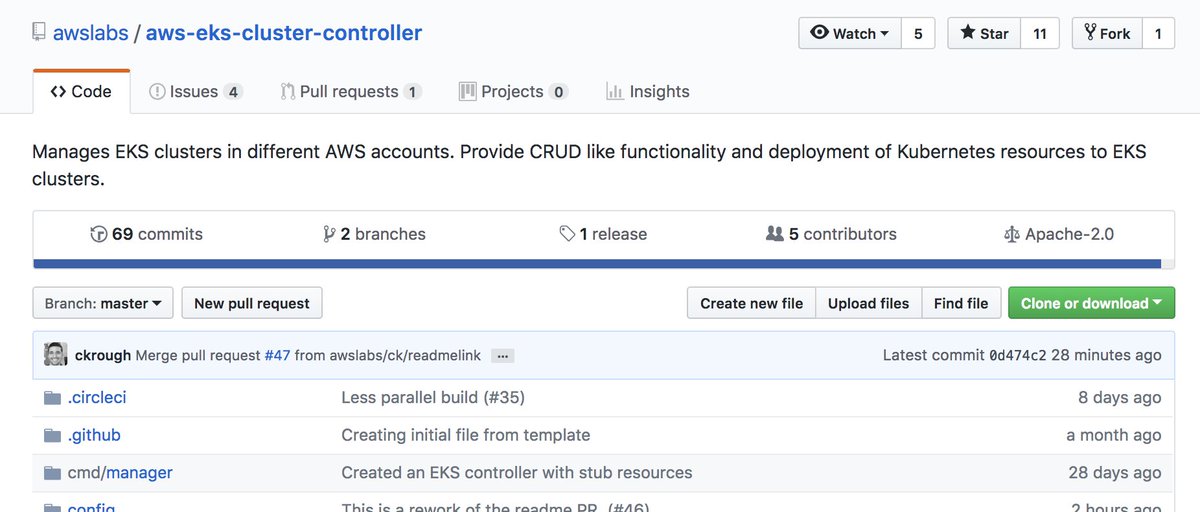Click the blue language breakdown bar
Screen dimensions: 1200x512
597,264
